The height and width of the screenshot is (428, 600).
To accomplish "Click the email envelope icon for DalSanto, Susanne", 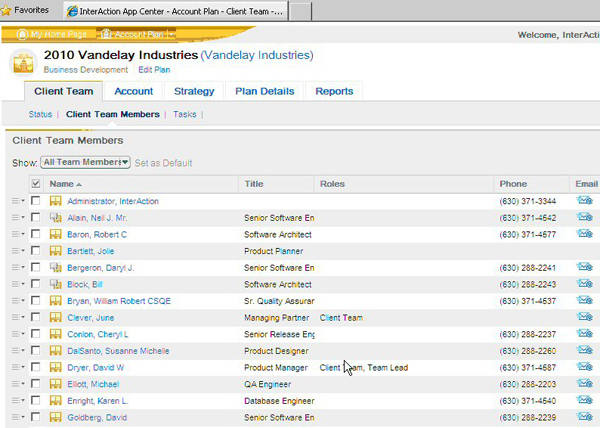I will click(585, 350).
